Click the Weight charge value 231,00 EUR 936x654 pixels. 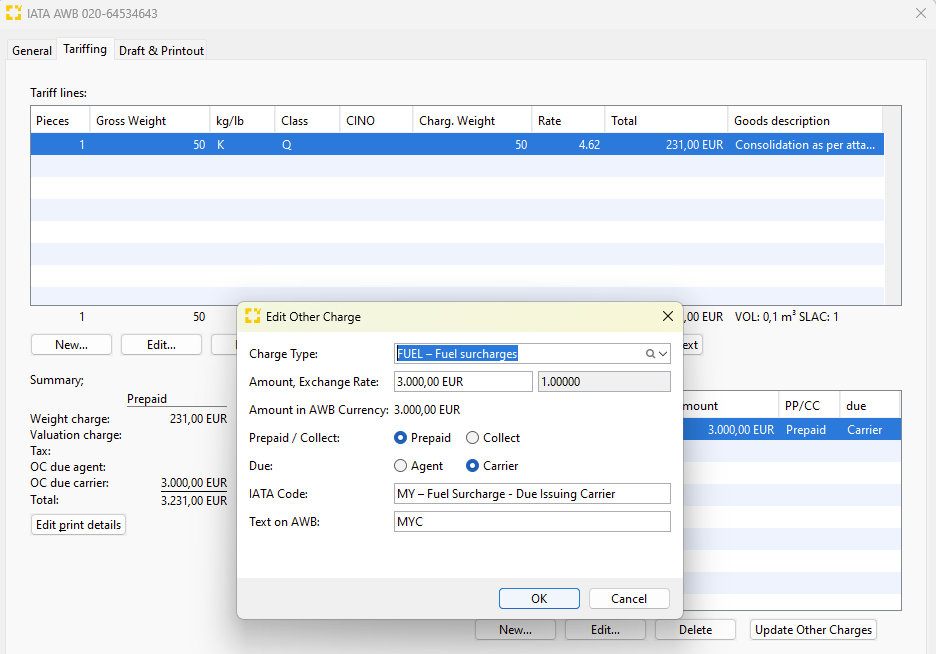point(198,419)
